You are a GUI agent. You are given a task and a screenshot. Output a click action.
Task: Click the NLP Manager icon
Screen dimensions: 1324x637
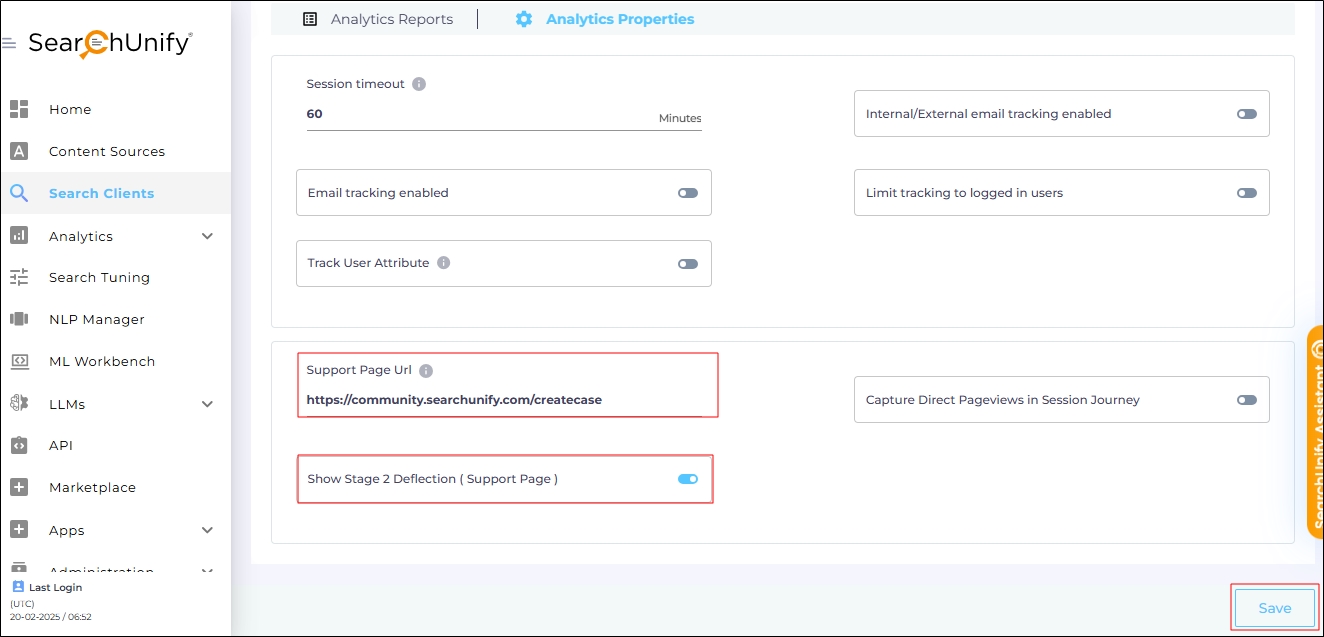[19, 319]
